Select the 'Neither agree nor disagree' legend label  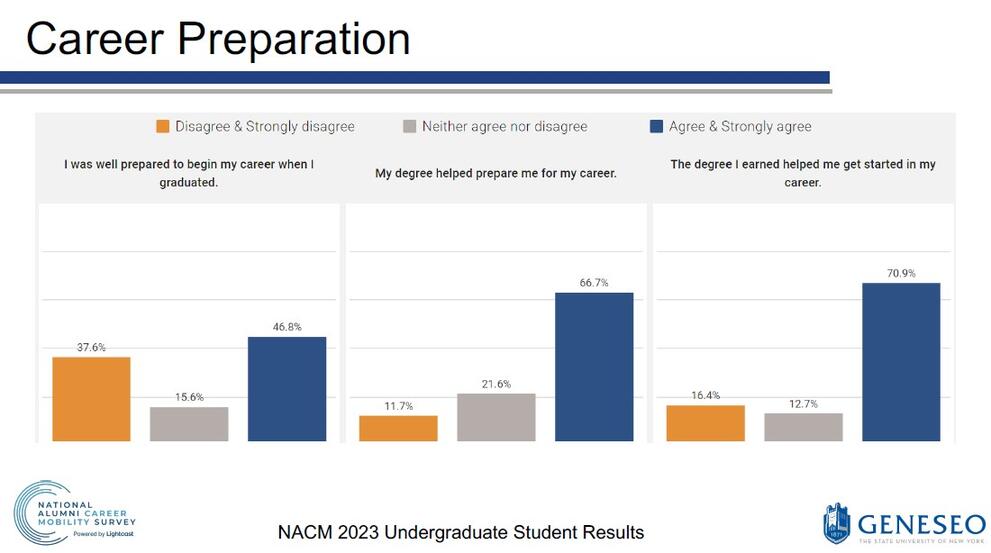(504, 127)
